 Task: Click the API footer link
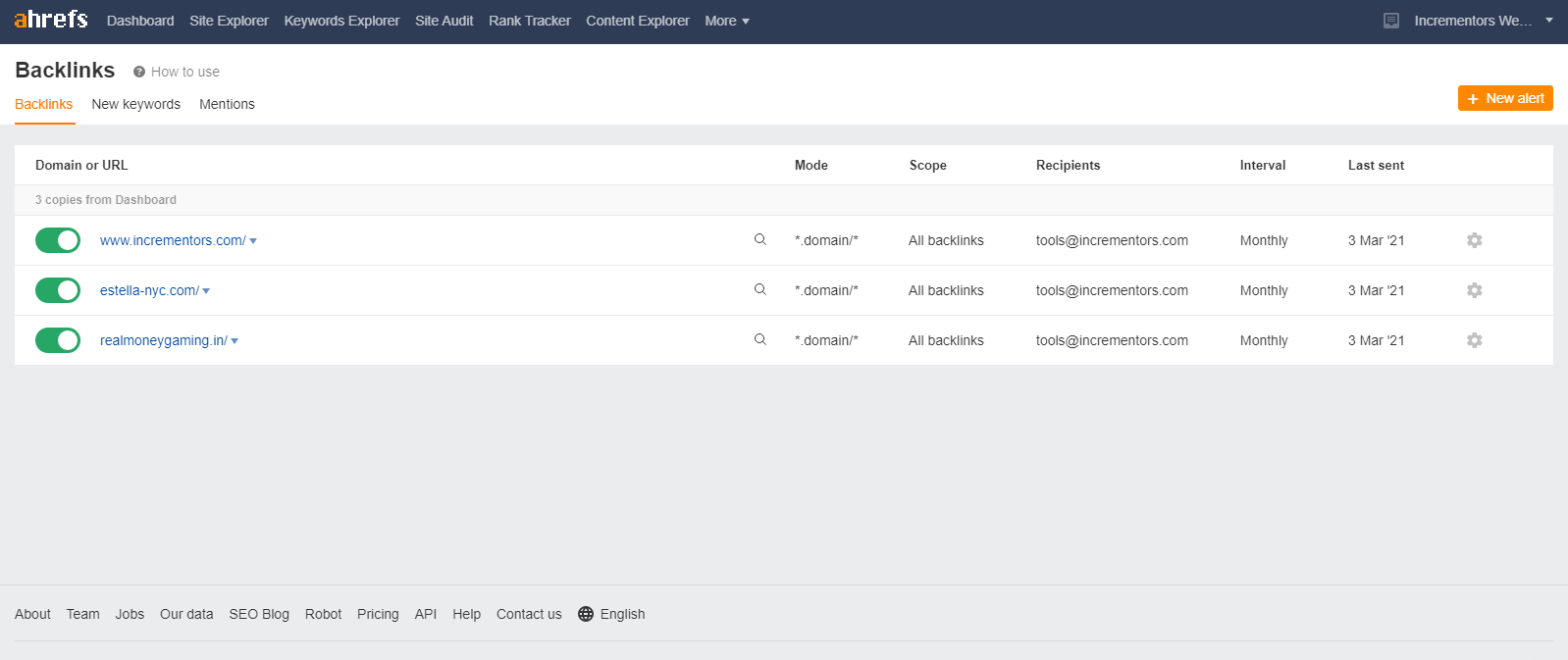coord(426,614)
